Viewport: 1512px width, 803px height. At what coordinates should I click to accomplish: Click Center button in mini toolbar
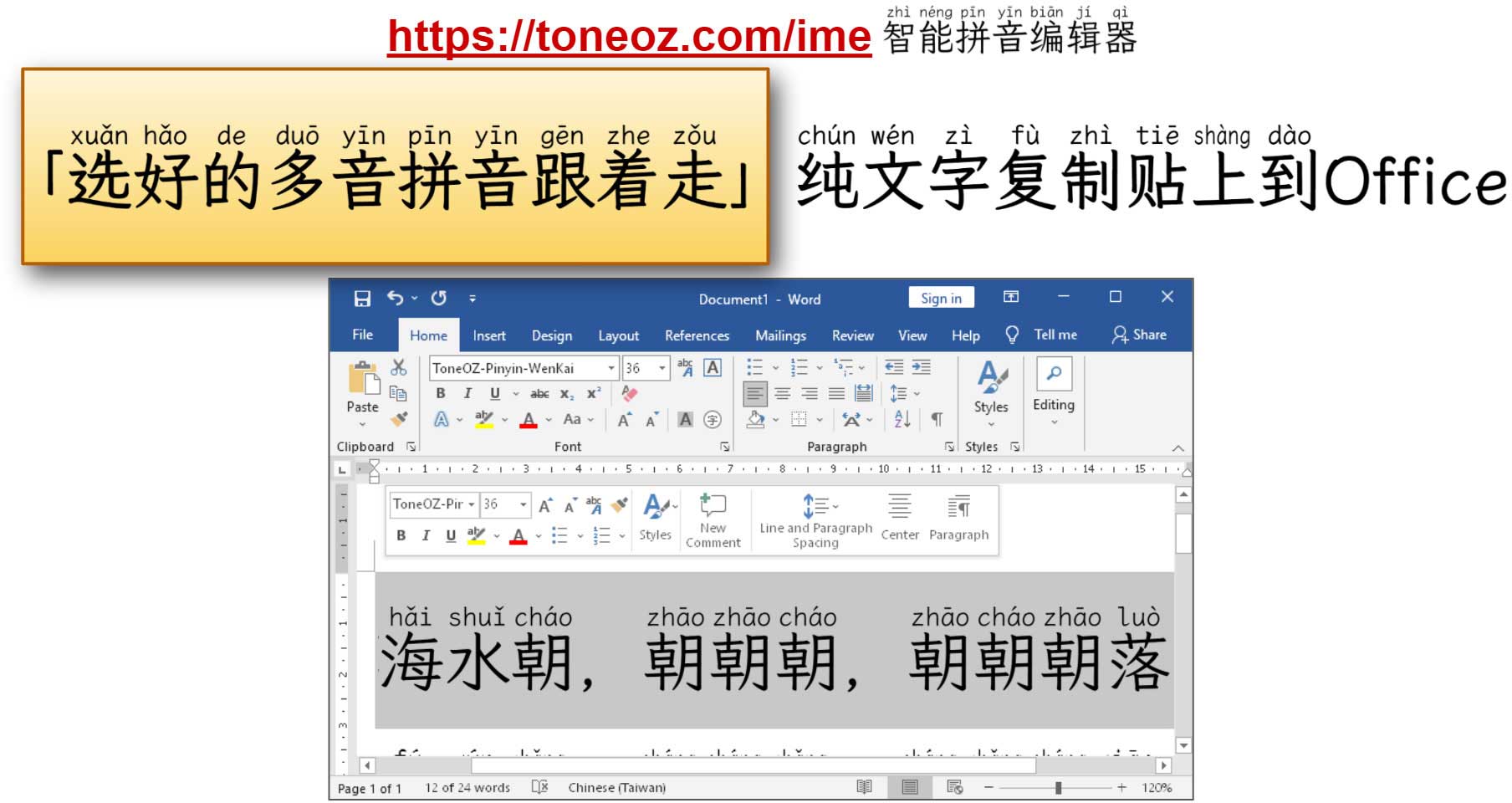(900, 517)
